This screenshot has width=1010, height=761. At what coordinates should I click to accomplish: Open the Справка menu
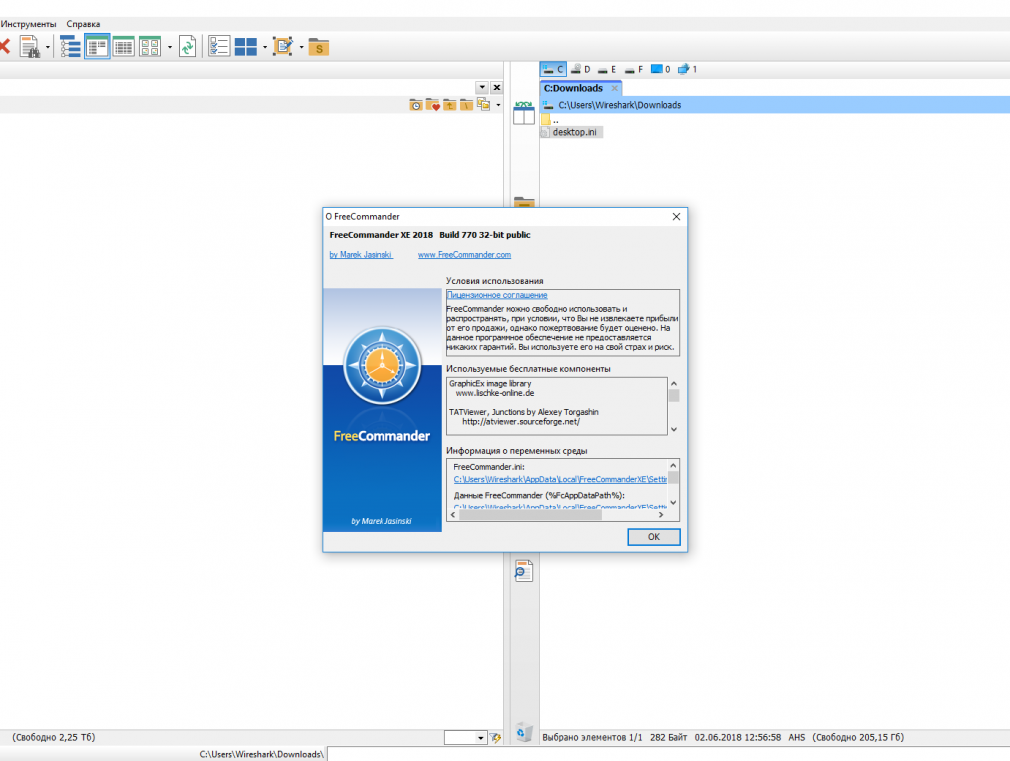point(83,24)
